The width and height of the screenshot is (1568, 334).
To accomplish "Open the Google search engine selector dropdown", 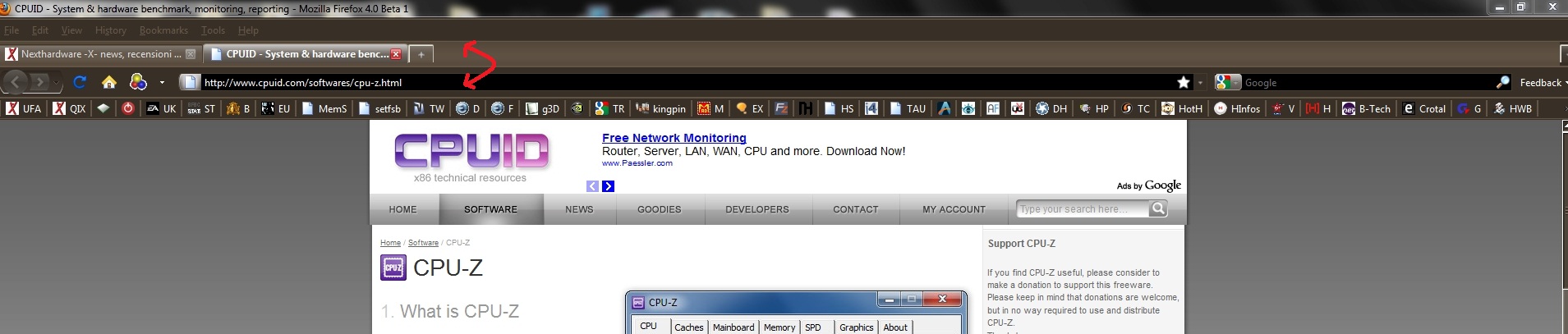I will click(1228, 82).
